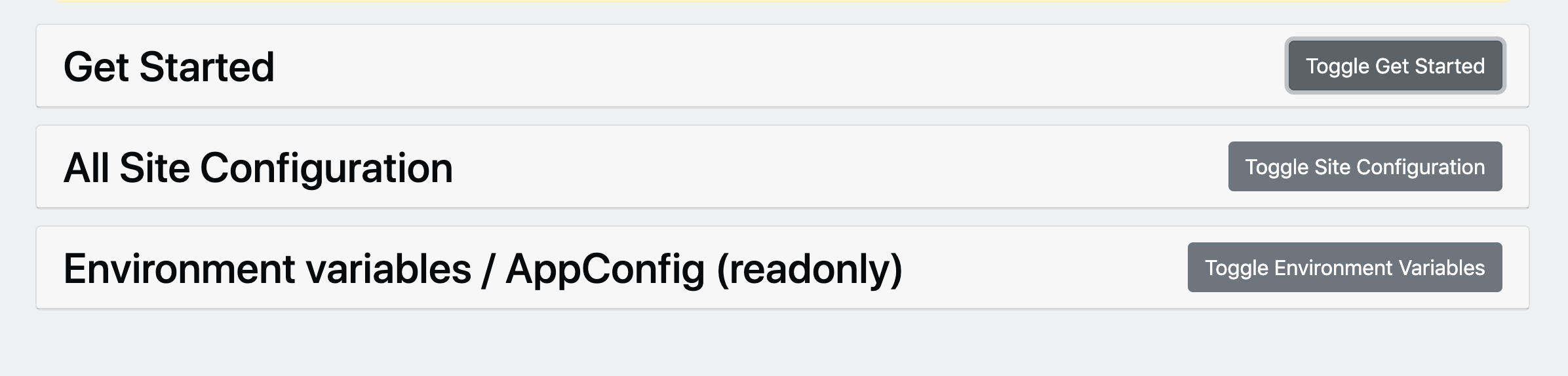The width and height of the screenshot is (1568, 376).
Task: Click the Get Started heading
Action: coord(168,67)
